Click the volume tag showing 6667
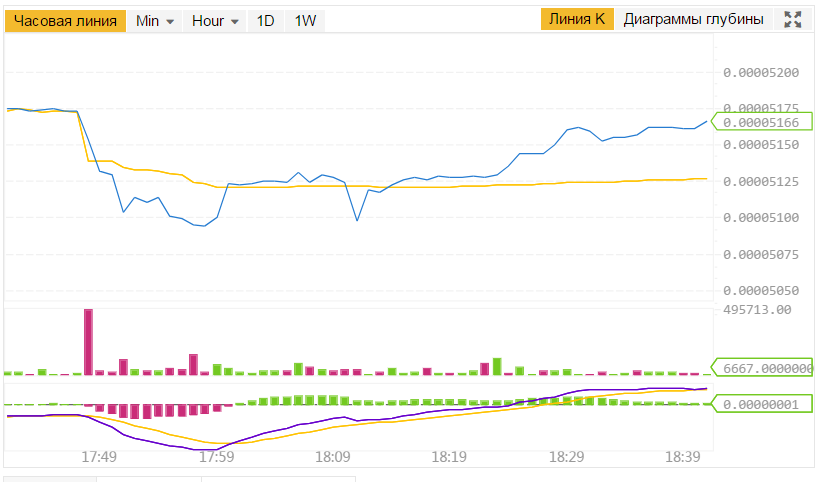Screen dimensions: 819x482 (x=765, y=367)
